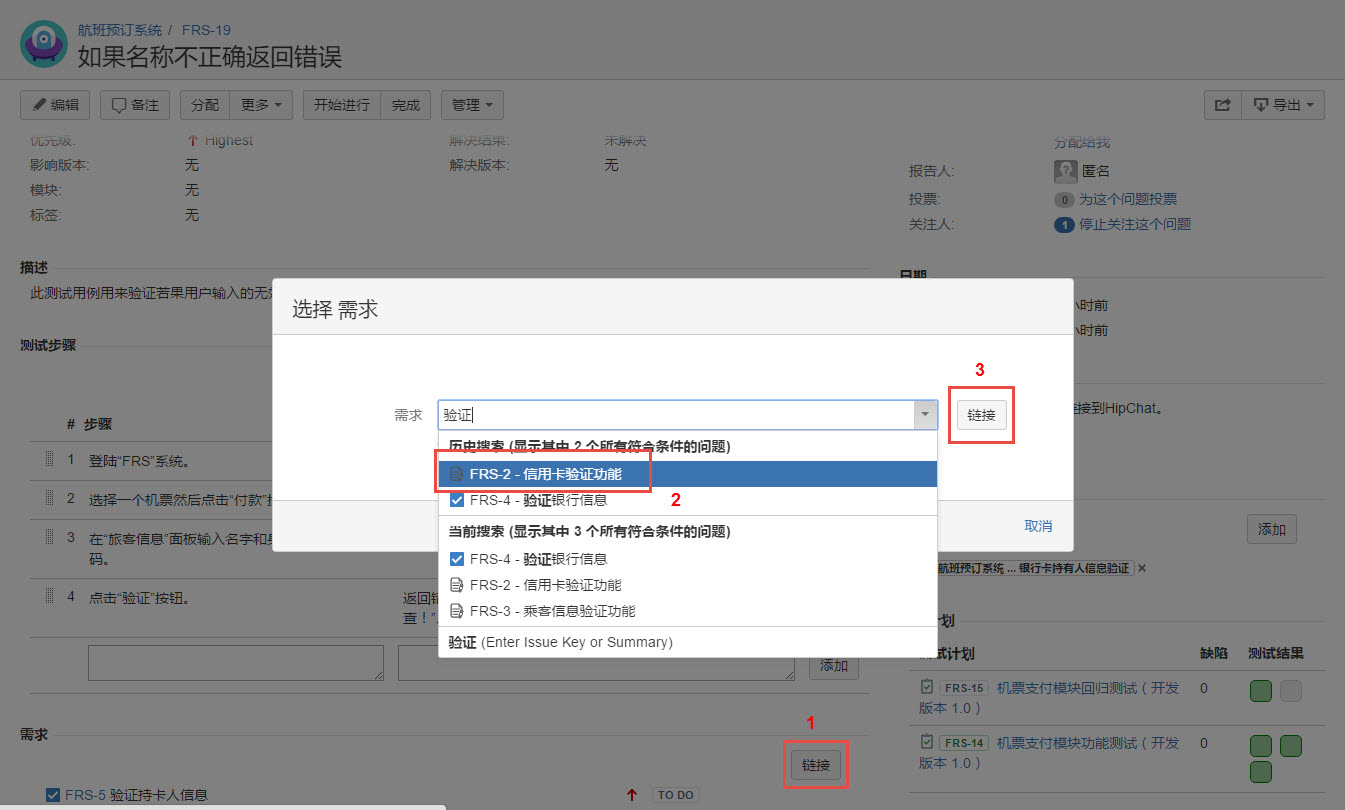Cancel the dialog via 取消
Viewport: 1345px width, 810px height.
coord(1038,526)
